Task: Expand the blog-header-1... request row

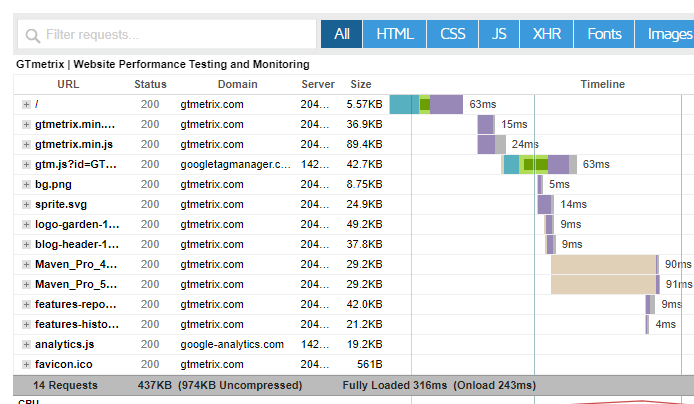Action: tap(26, 244)
